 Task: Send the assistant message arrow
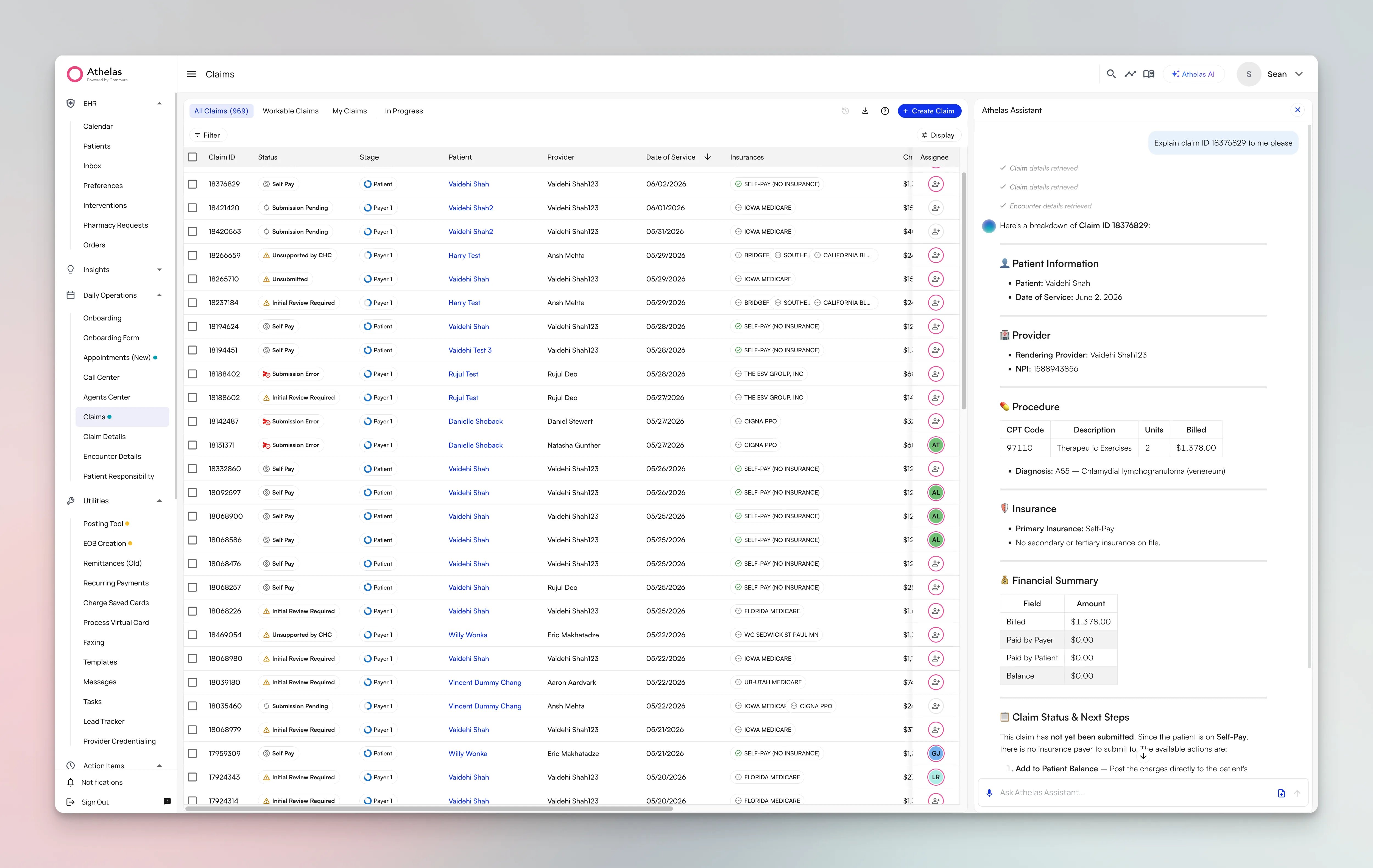(1297, 793)
